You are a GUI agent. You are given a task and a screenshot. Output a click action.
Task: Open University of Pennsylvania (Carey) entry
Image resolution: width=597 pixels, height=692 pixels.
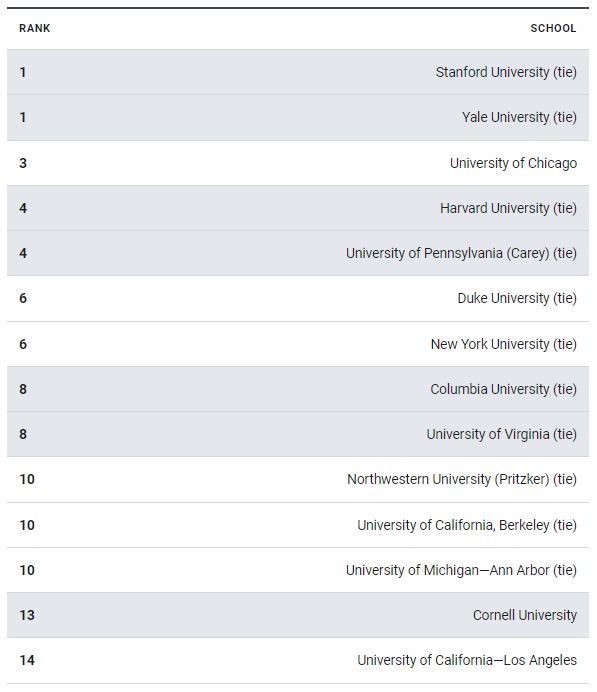(x=461, y=253)
